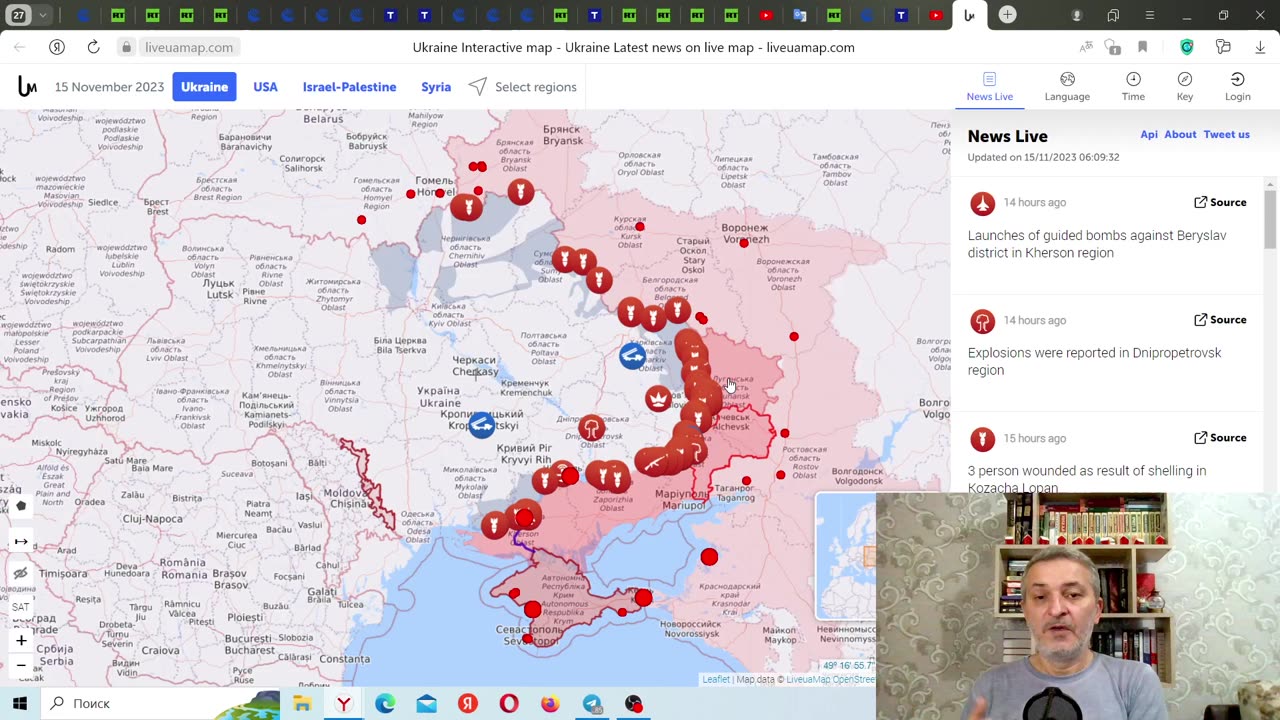The height and width of the screenshot is (720, 1280).
Task: Switch to the Google Translate browser tab
Action: click(x=800, y=15)
